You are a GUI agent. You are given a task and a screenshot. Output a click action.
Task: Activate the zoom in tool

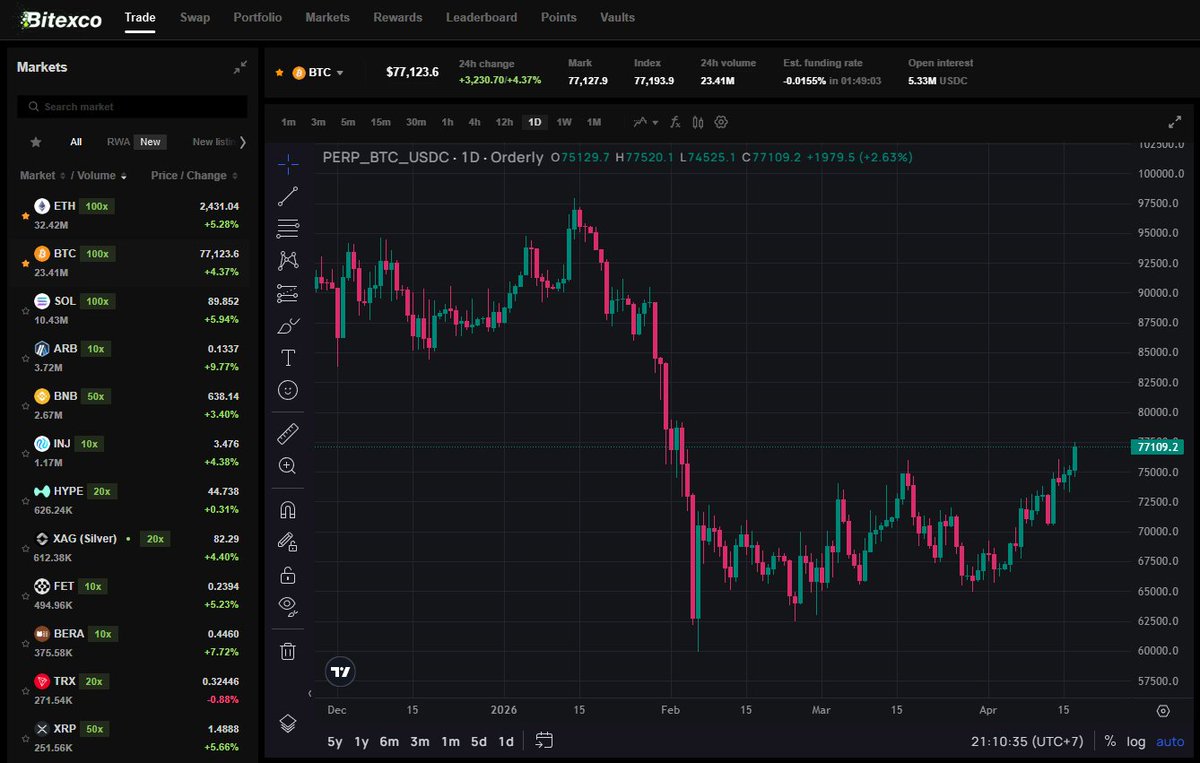click(288, 466)
